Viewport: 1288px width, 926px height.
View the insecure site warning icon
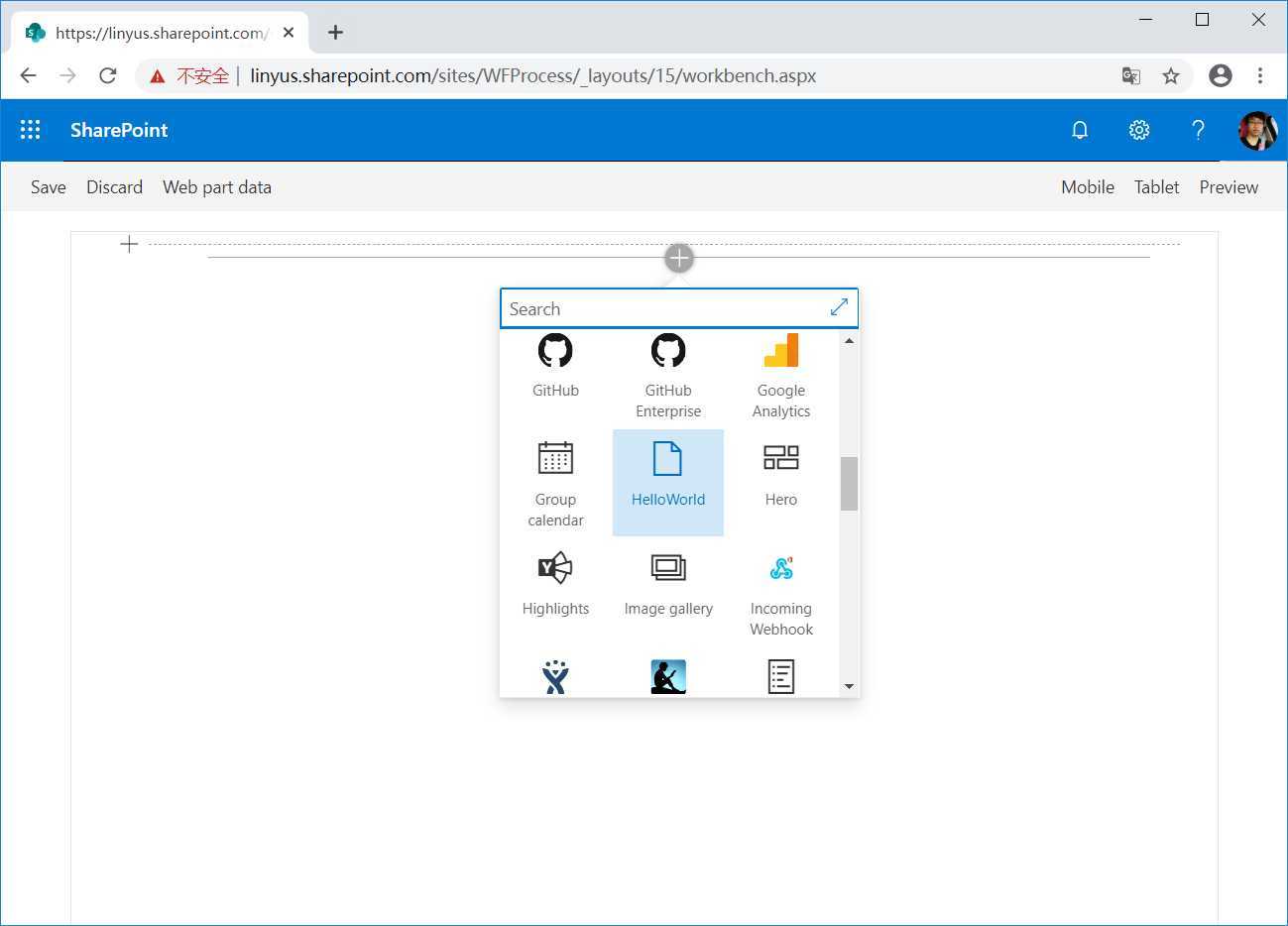tap(158, 76)
